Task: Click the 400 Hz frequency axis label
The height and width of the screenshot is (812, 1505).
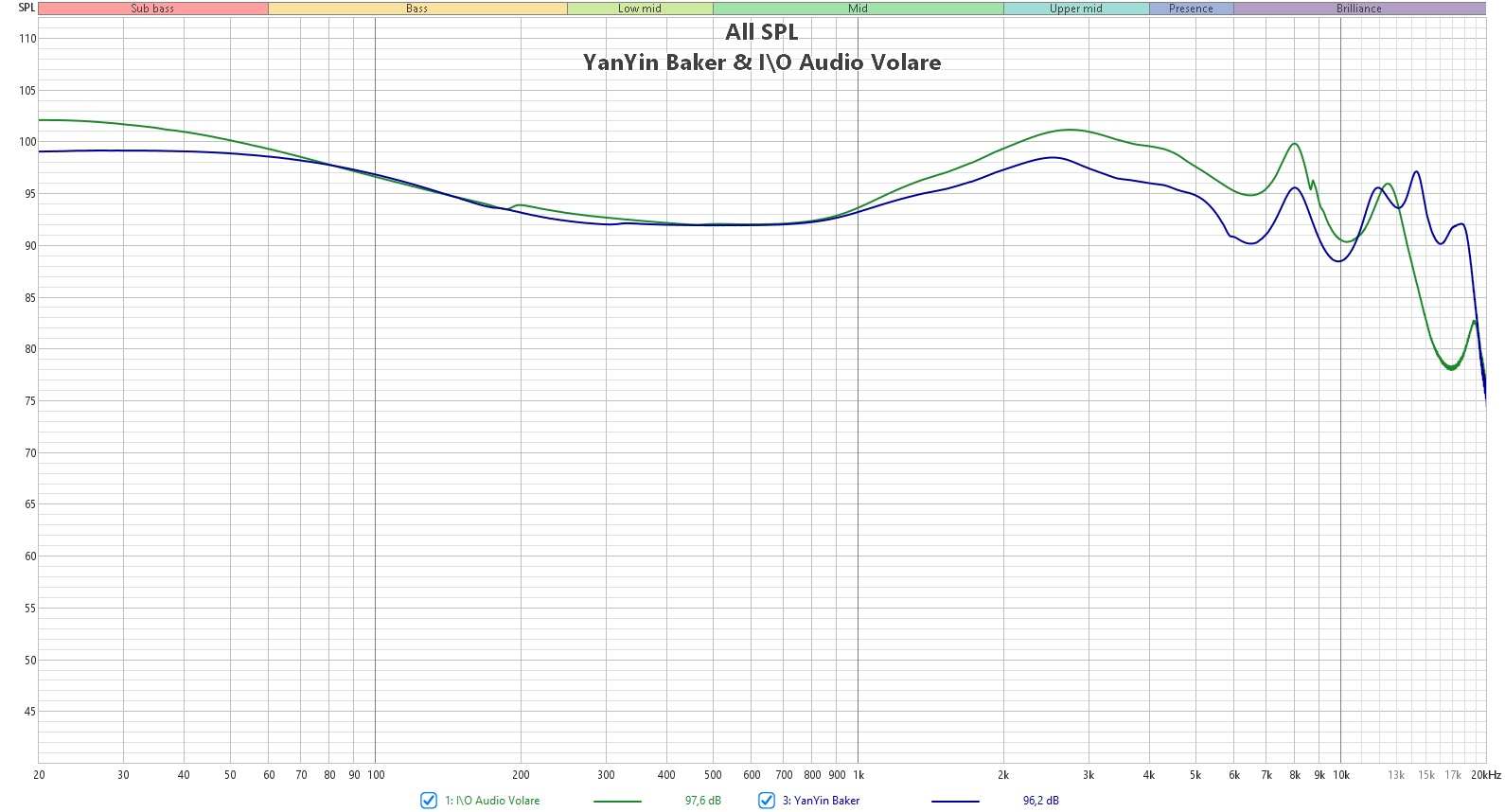Action: point(666,775)
